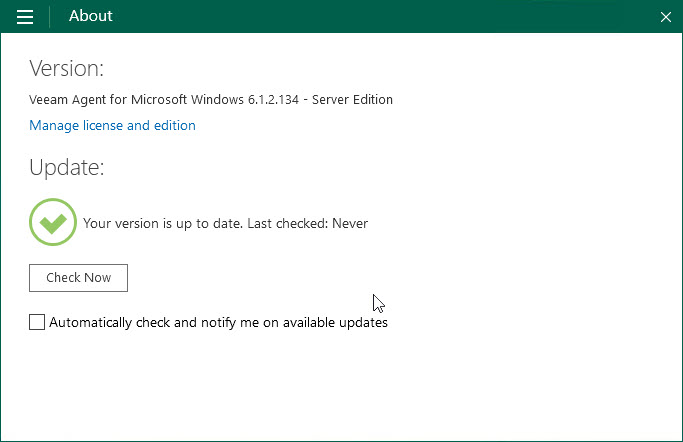
Task: Close the About window
Action: click(666, 17)
